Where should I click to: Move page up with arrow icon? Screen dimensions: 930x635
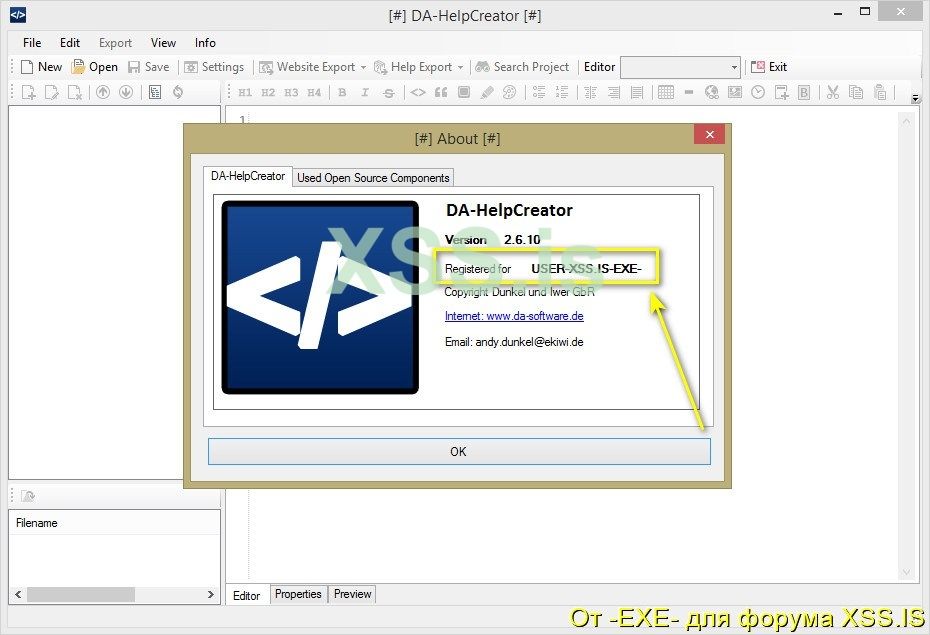103,92
